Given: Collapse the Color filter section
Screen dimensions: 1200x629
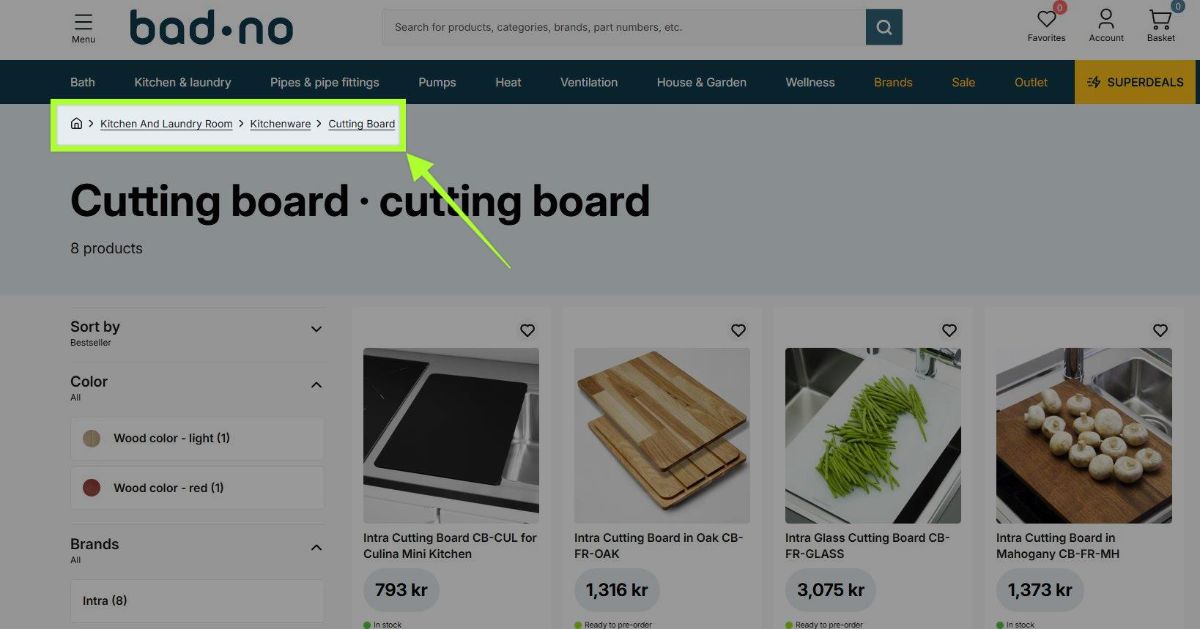Looking at the screenshot, I should tap(316, 385).
